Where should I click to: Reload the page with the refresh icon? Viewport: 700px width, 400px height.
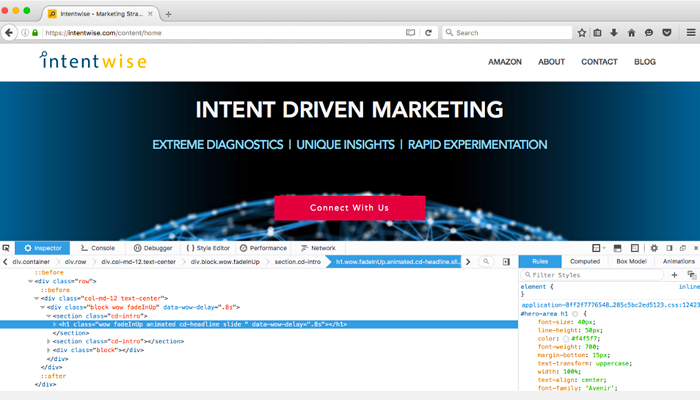pos(428,33)
